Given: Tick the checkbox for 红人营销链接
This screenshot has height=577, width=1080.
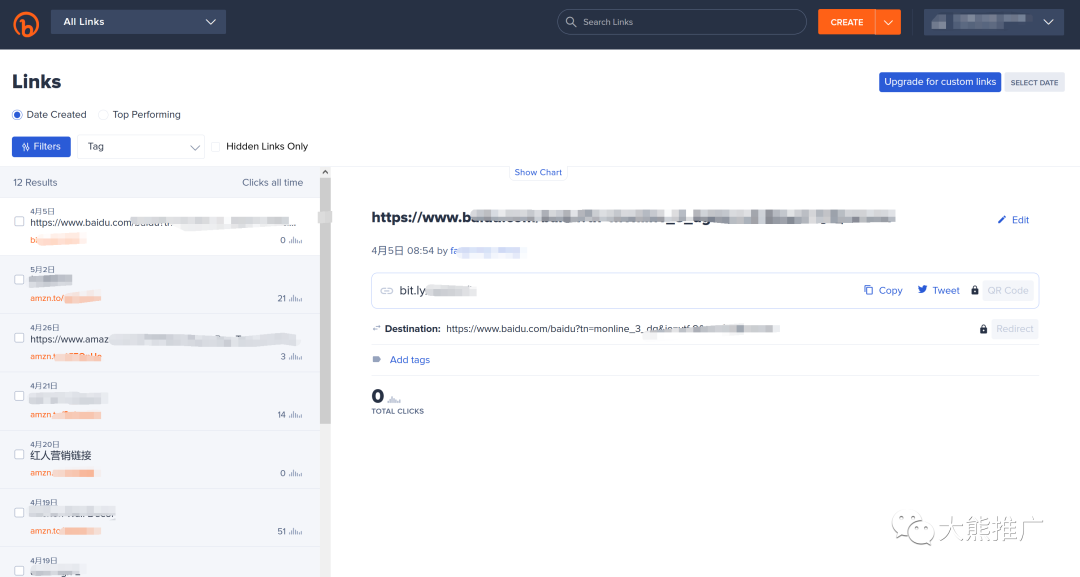Looking at the screenshot, I should [x=19, y=454].
